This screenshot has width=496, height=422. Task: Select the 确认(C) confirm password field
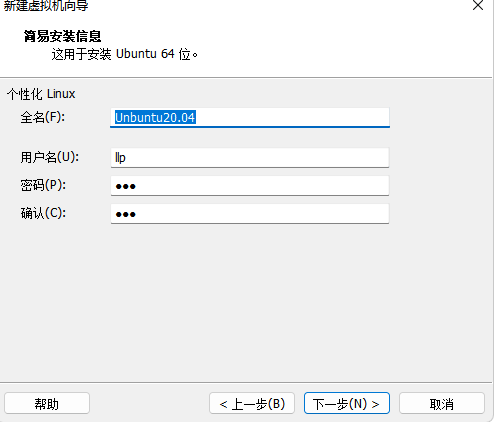pyautogui.click(x=250, y=214)
